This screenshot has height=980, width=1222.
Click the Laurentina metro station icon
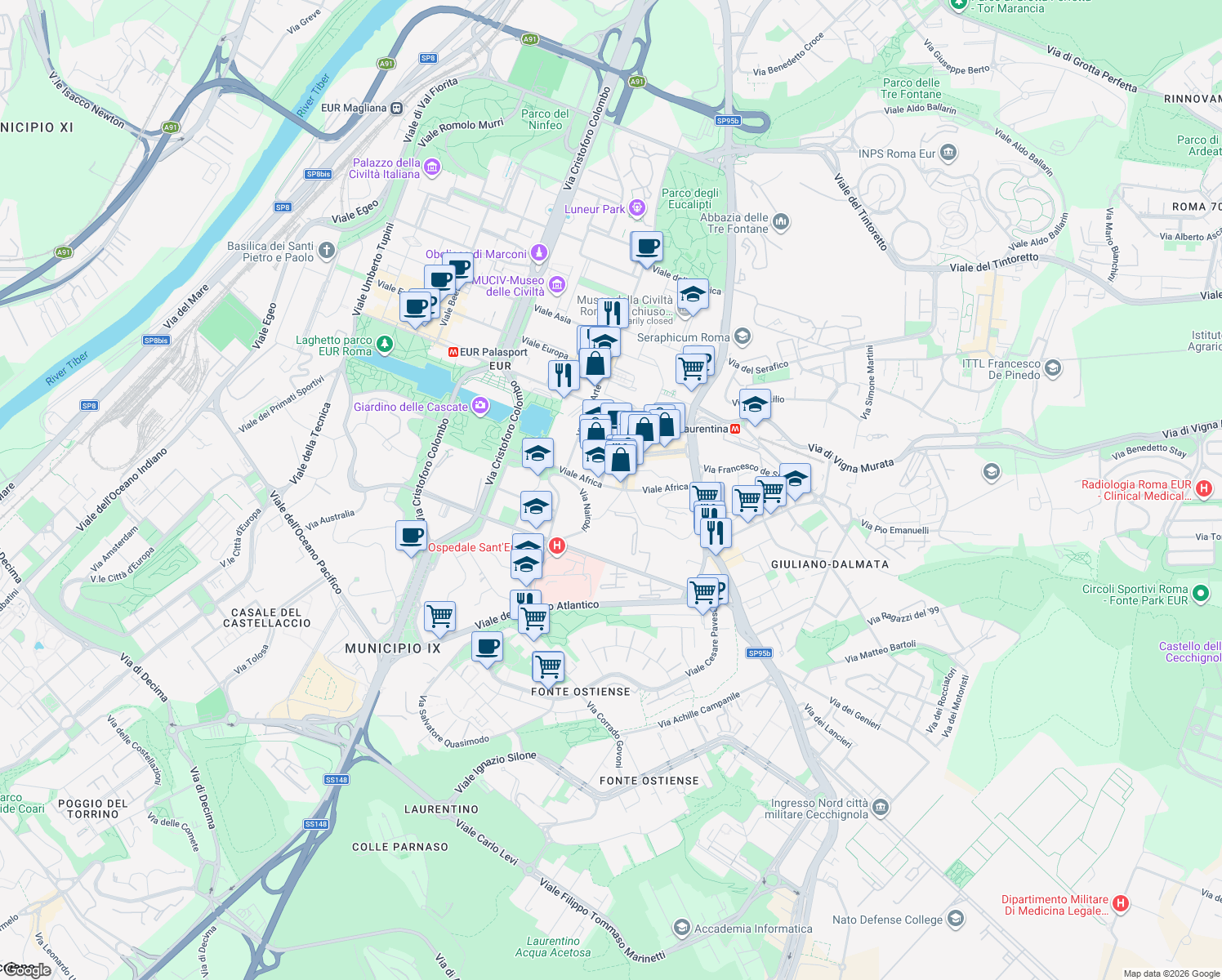(734, 427)
